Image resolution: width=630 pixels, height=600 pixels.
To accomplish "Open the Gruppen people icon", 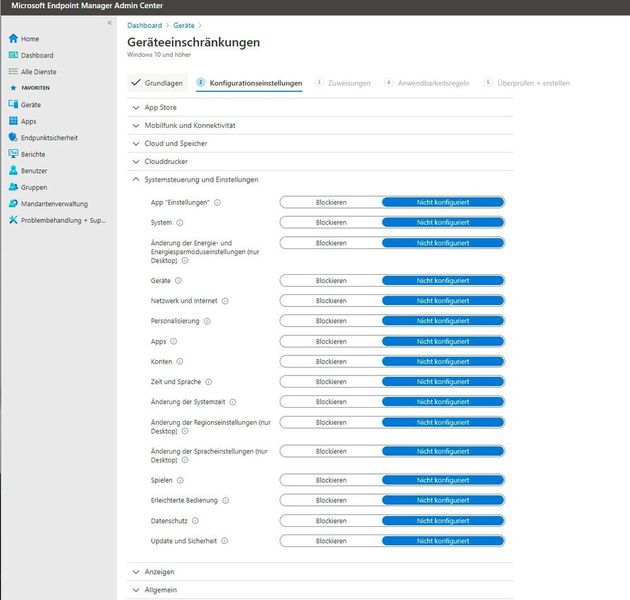I will (x=13, y=187).
